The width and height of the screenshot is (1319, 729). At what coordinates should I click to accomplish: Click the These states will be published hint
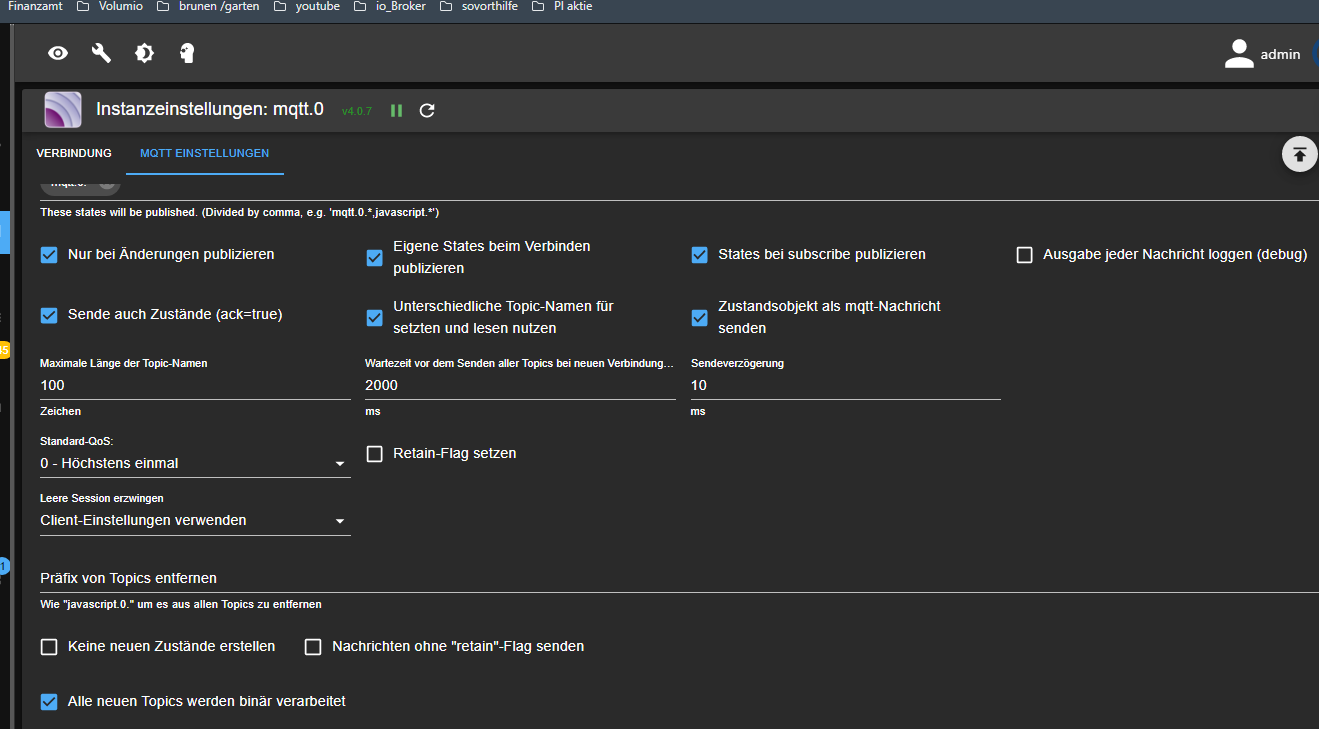coord(240,213)
